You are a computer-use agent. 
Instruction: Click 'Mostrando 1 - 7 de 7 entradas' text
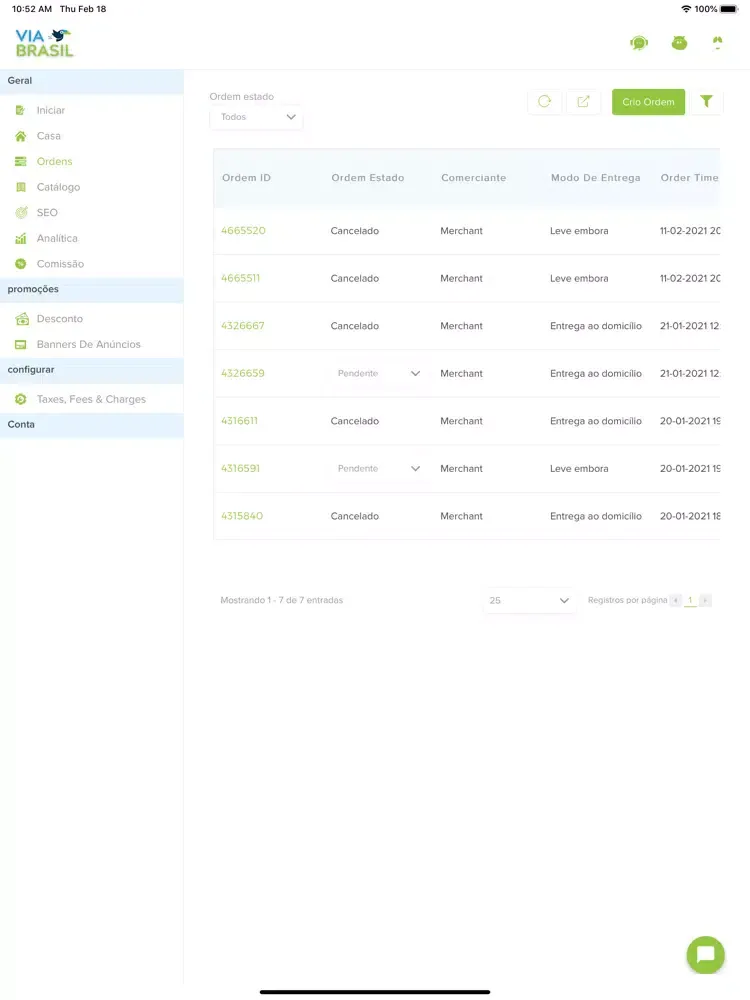point(281,600)
